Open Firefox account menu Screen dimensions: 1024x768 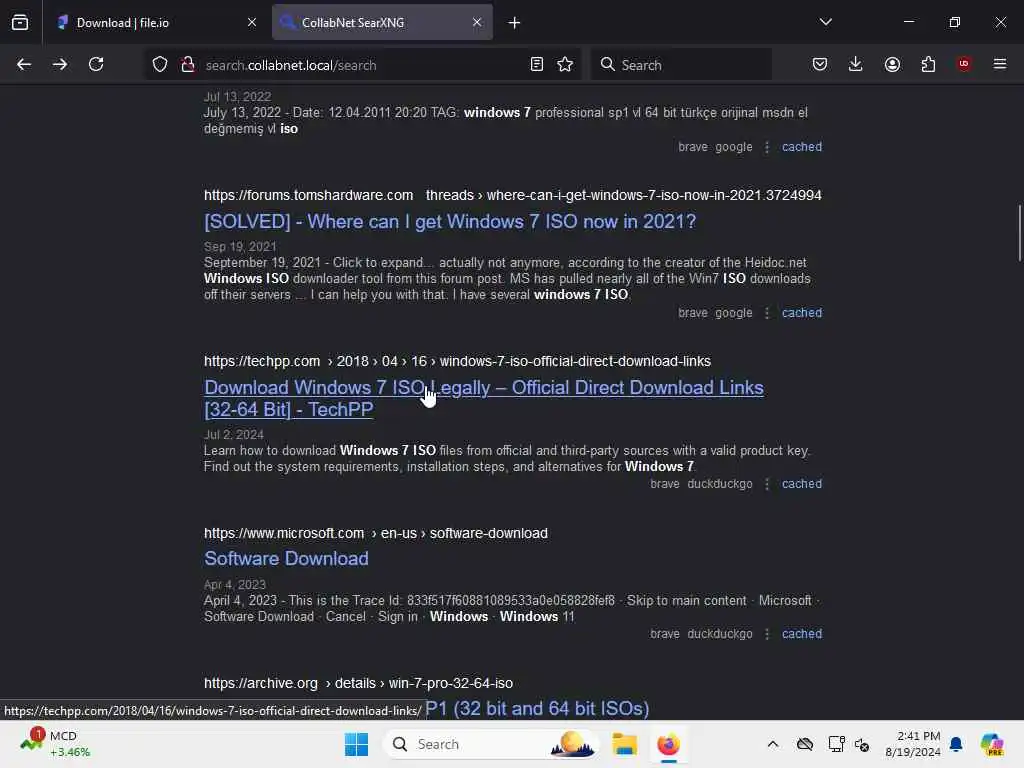tap(892, 64)
